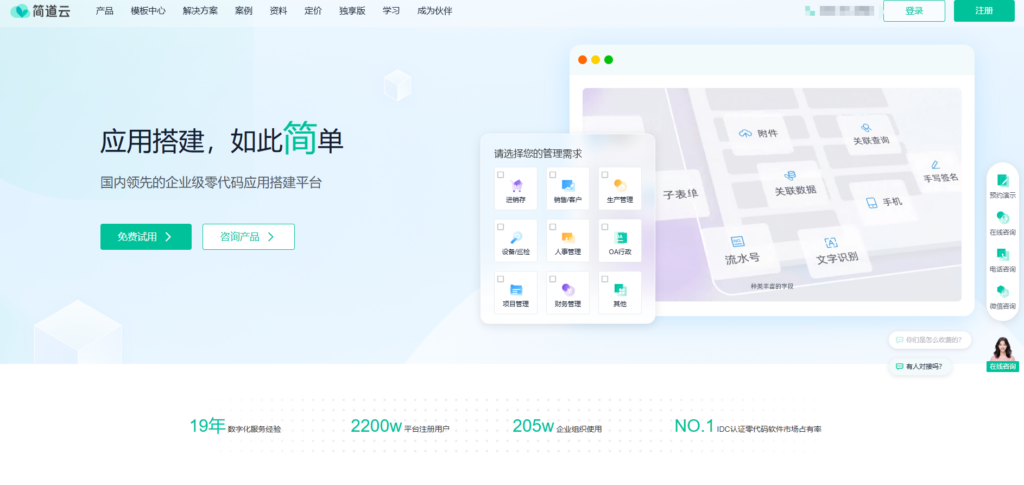Click the 进销存 shopping cart icon
This screenshot has width=1024, height=485.
point(517,185)
